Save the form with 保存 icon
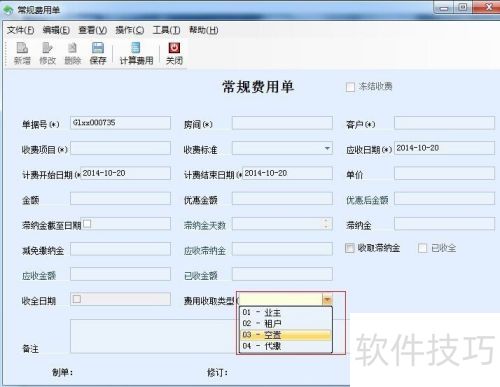This screenshot has height=387, width=500. [98, 53]
